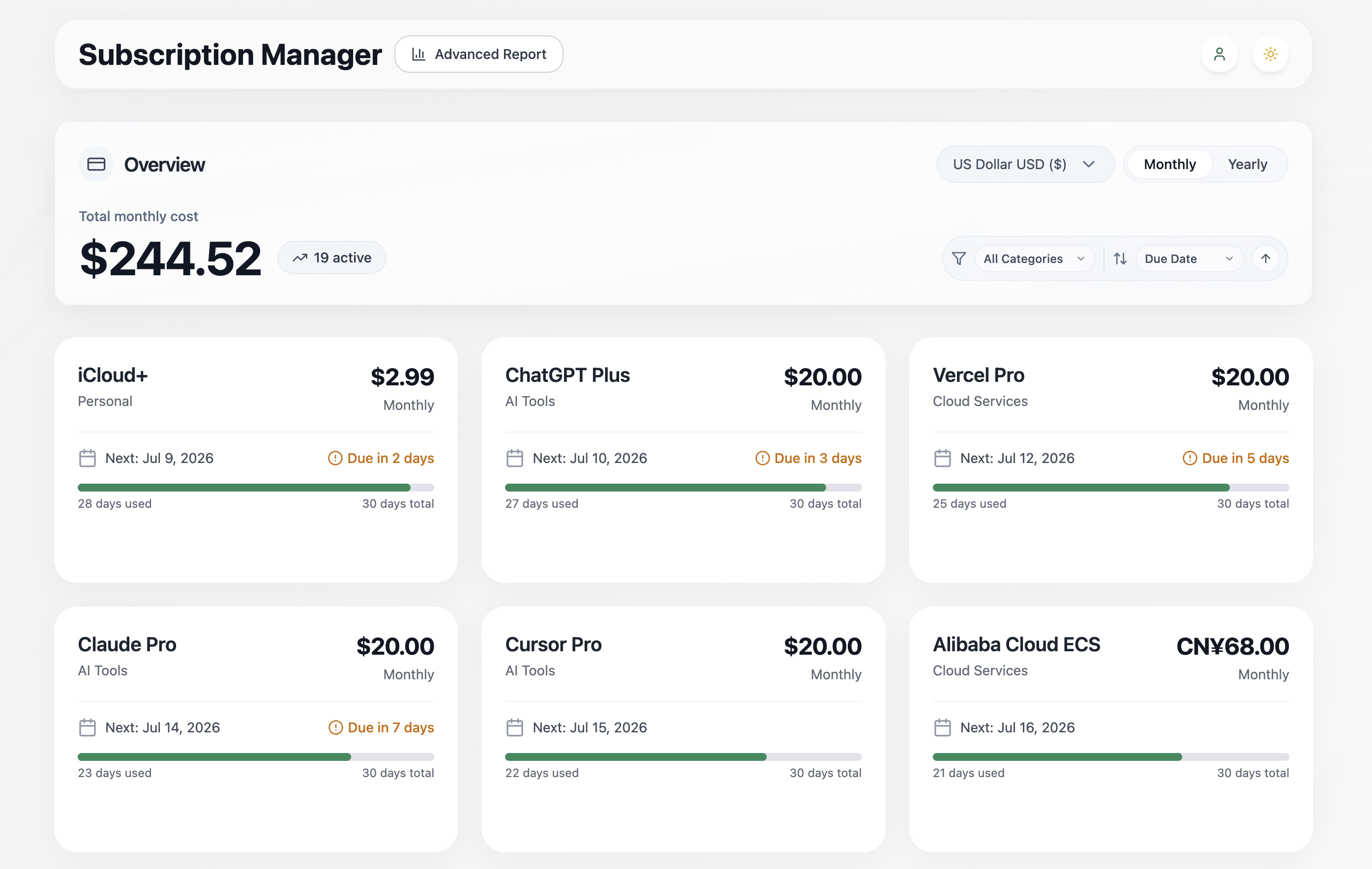Click '28 days used' label
1372x869 pixels.
tap(115, 504)
